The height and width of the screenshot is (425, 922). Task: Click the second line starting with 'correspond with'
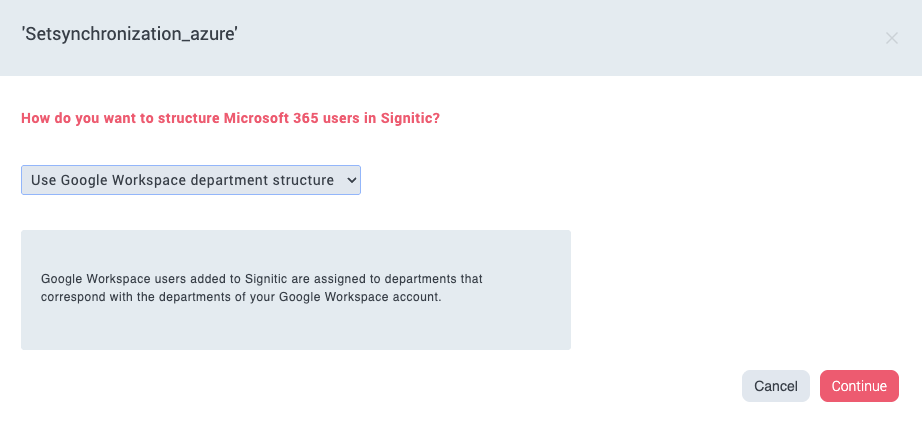240,298
